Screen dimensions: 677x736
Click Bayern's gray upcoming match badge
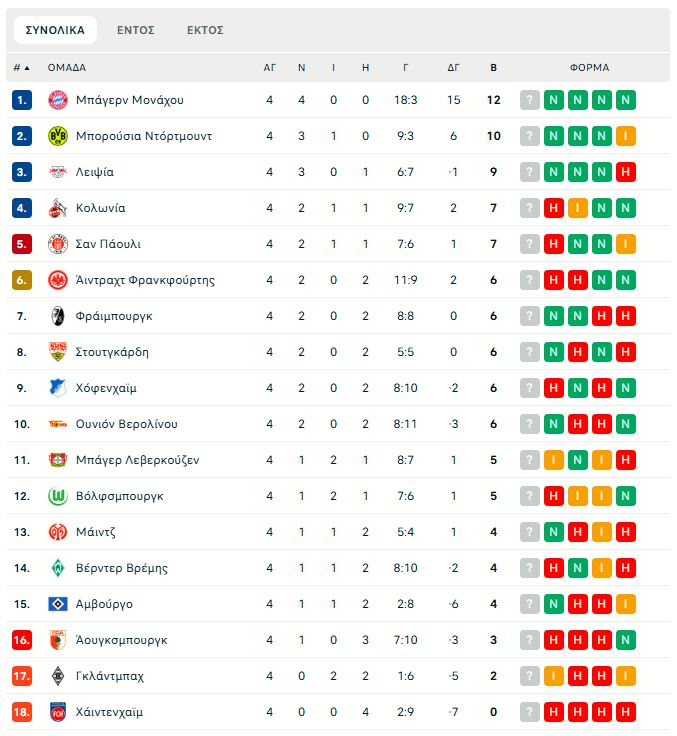530,100
